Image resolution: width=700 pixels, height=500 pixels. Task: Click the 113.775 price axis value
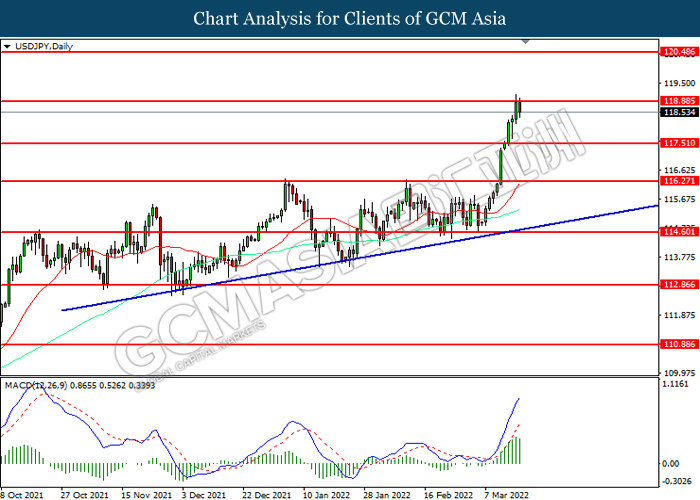679,257
